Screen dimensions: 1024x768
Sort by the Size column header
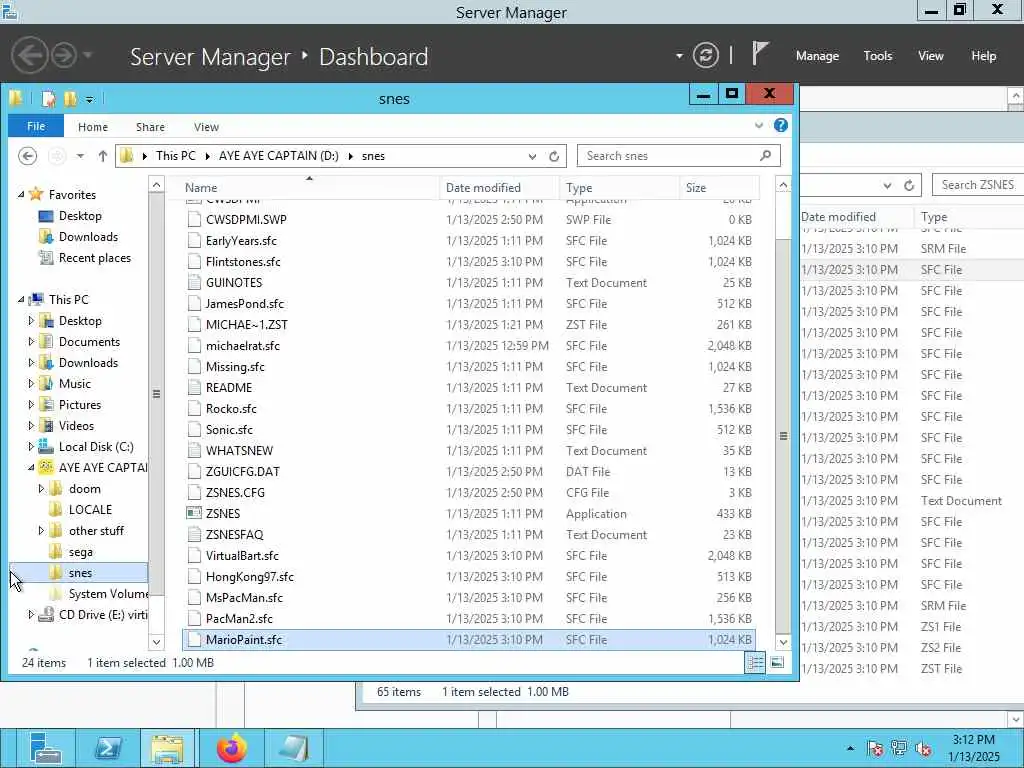pos(719,187)
